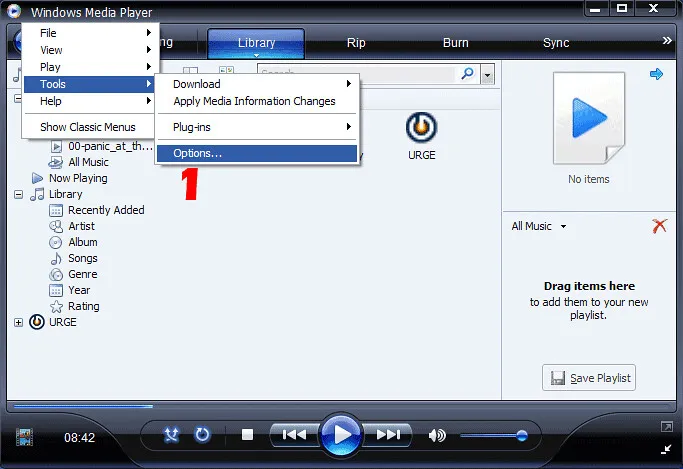Open the View menu

point(89,50)
